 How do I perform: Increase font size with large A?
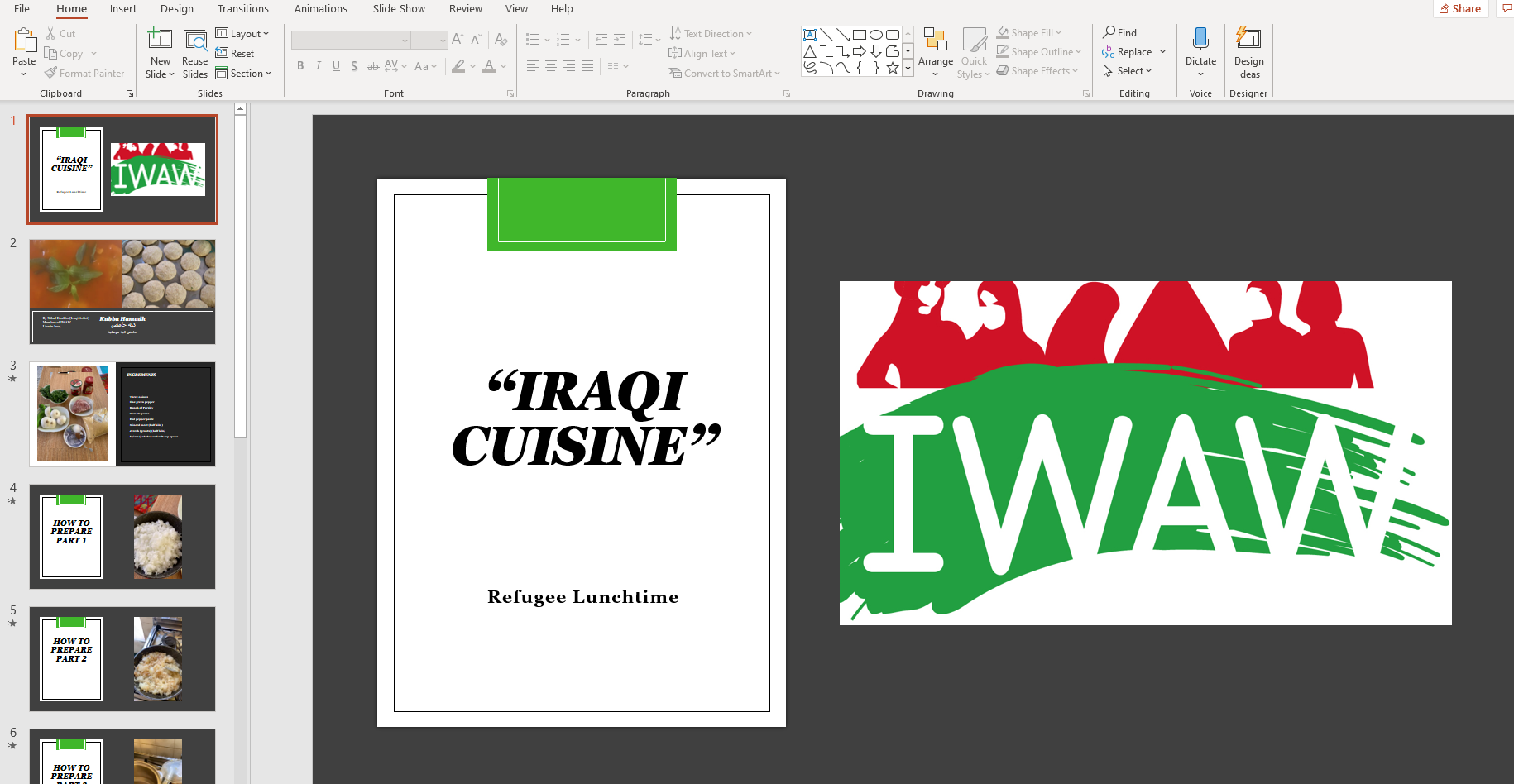[x=458, y=40]
